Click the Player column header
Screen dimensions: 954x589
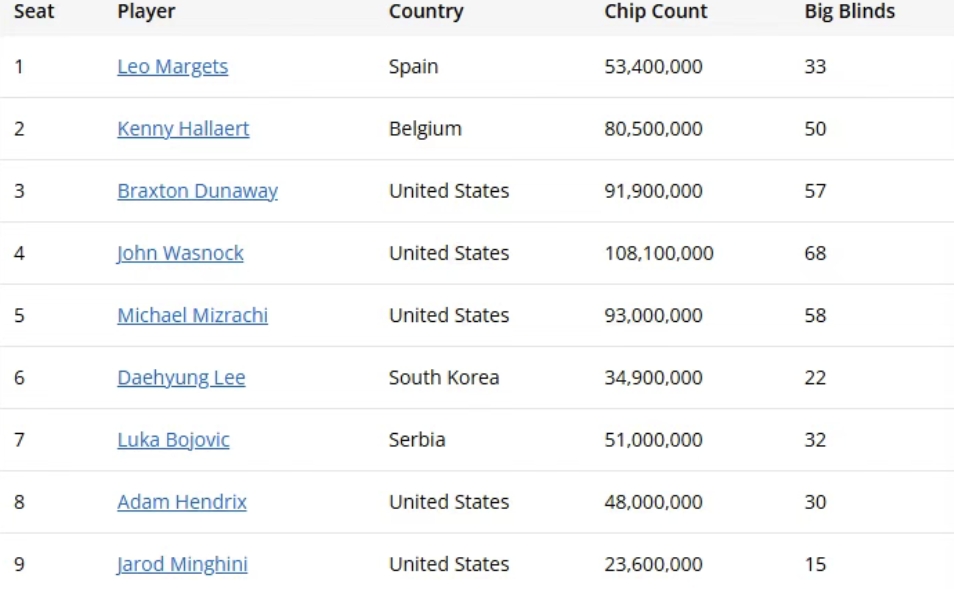[x=146, y=11]
